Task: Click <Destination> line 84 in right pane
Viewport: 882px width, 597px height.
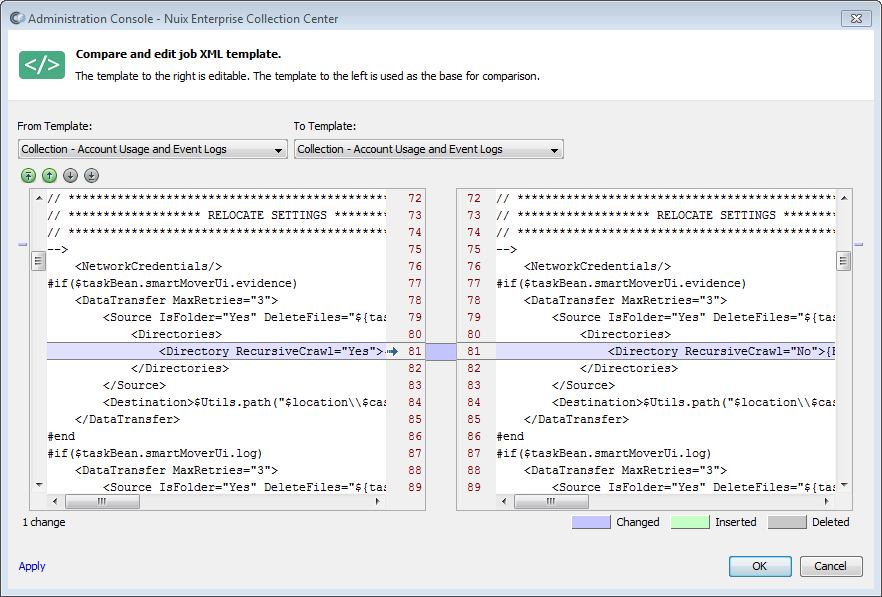Action: click(x=693, y=402)
